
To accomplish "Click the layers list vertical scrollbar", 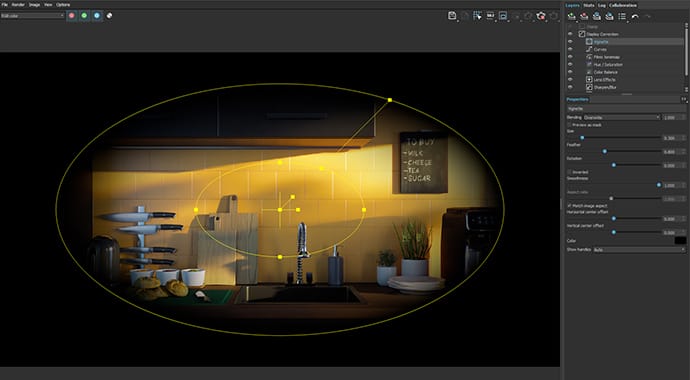I will [x=686, y=52].
